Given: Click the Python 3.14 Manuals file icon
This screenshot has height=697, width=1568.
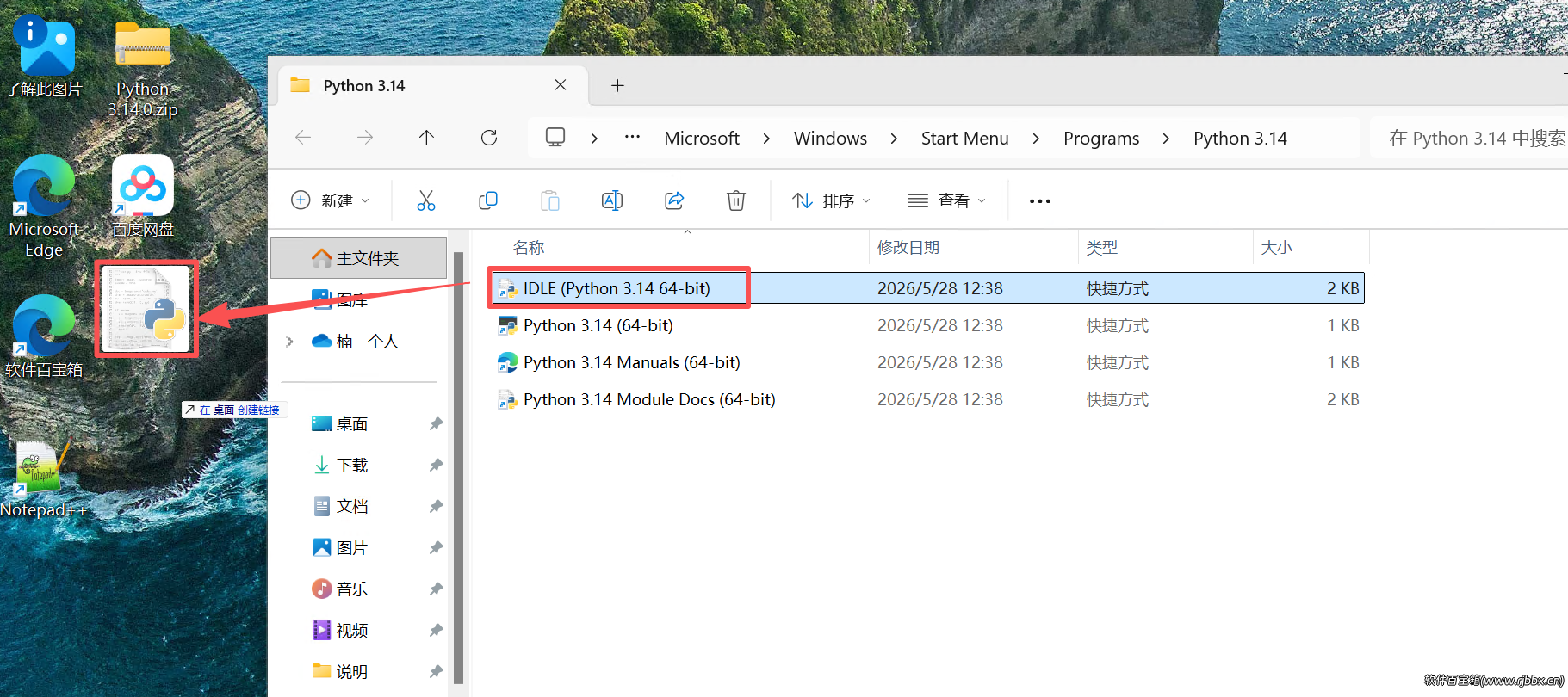Looking at the screenshot, I should pyautogui.click(x=508, y=362).
